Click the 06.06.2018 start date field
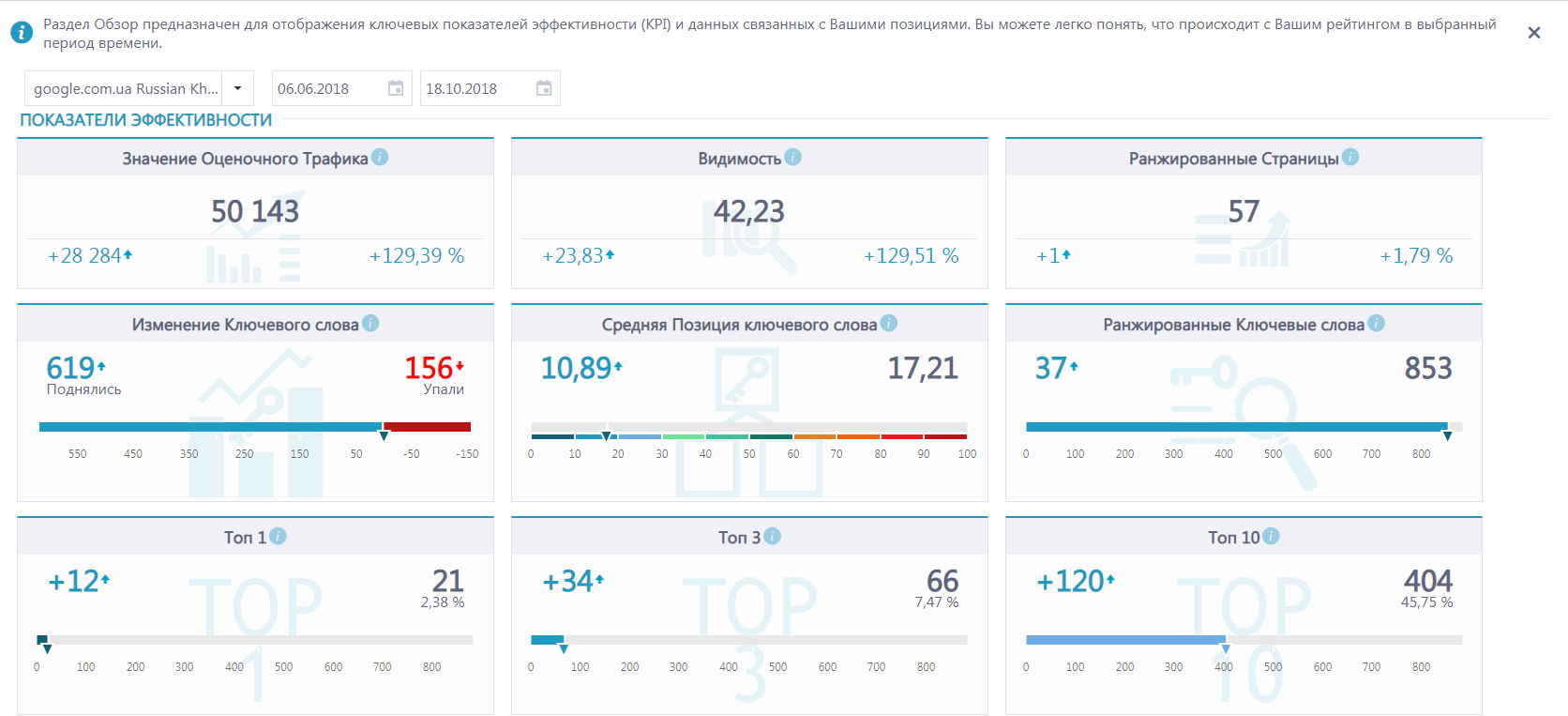The height and width of the screenshot is (716, 1568). click(341, 88)
